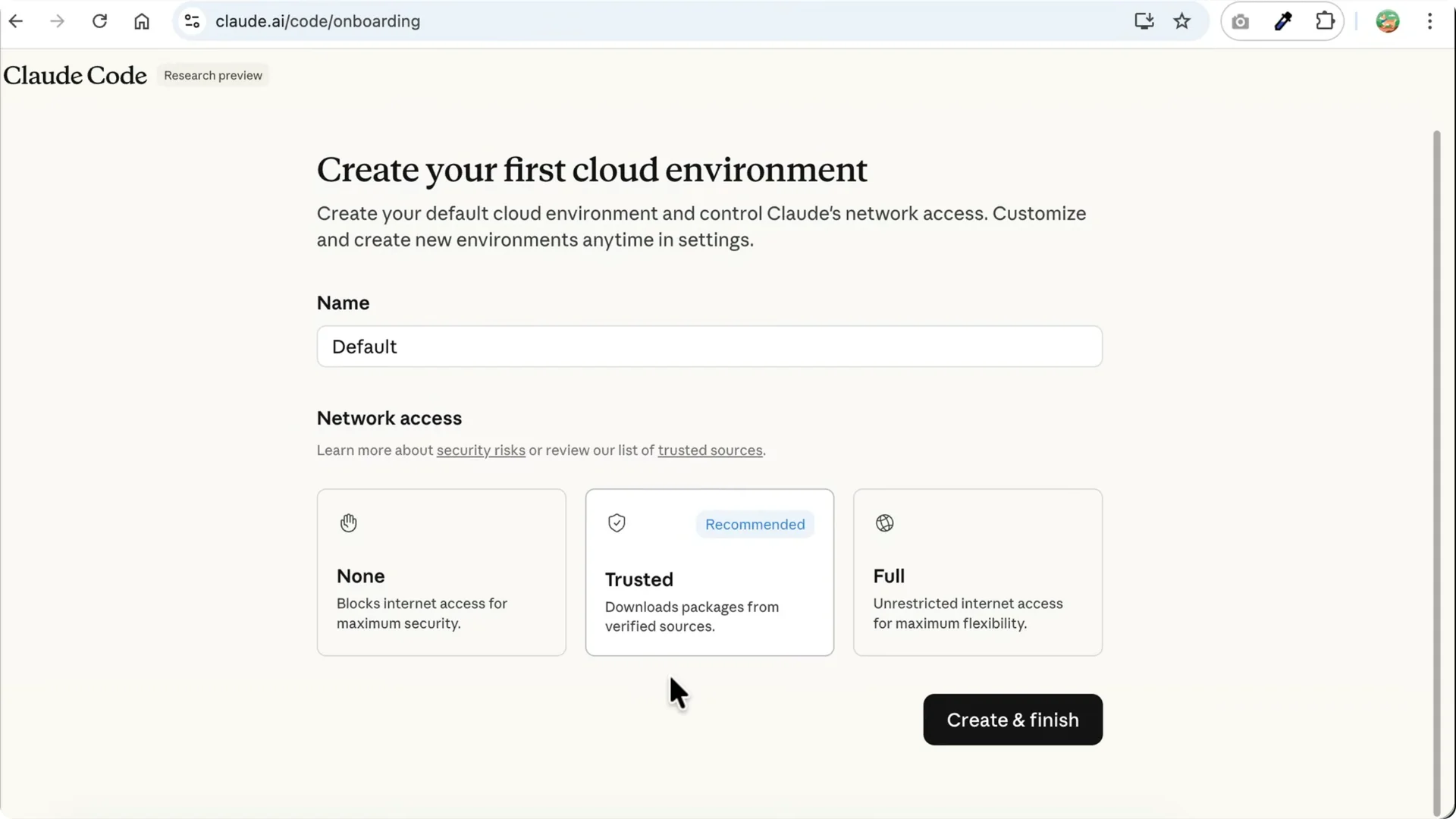Click the install app icon in address bar

pos(1144,21)
